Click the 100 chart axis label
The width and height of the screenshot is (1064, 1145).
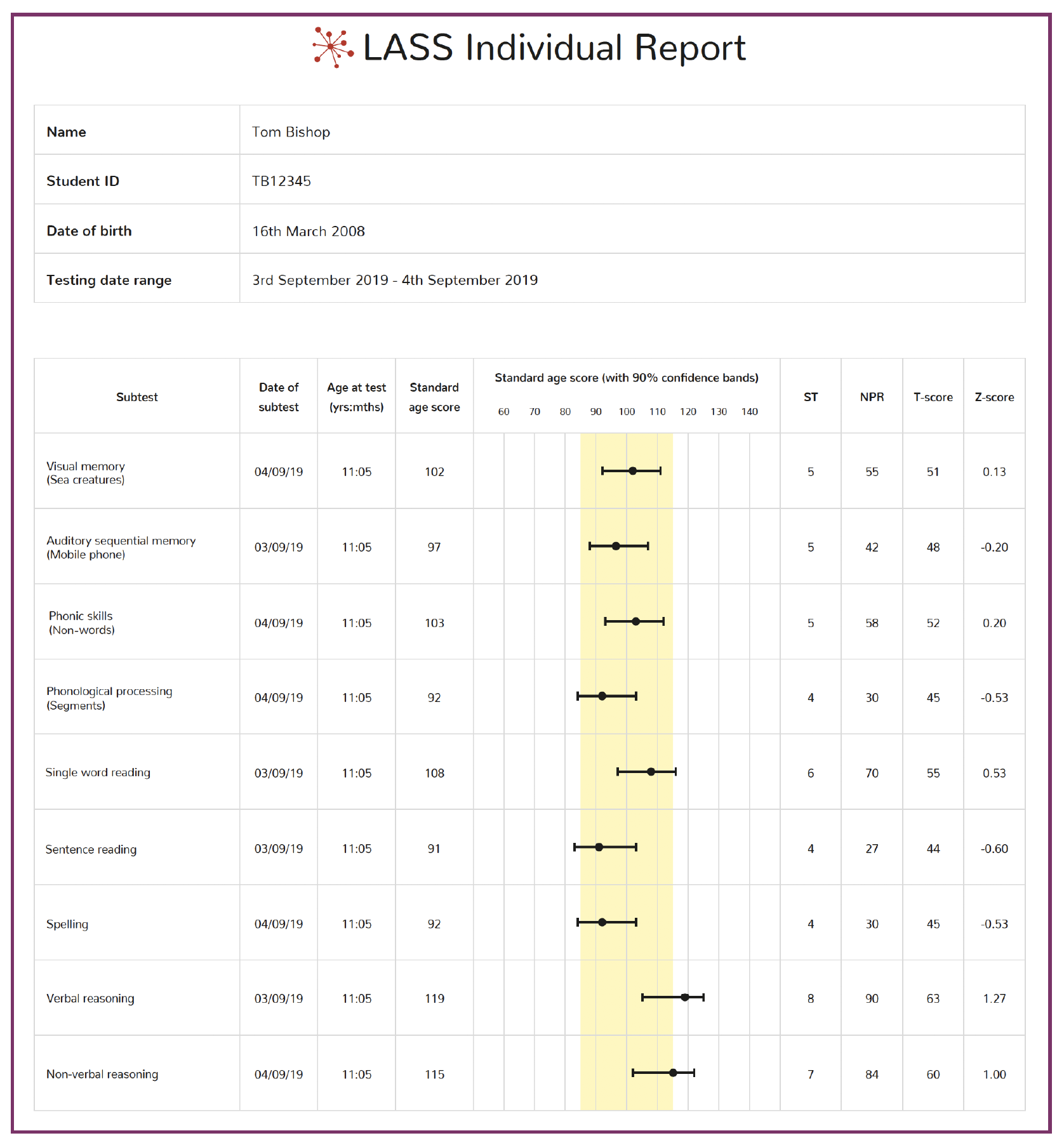pos(627,412)
